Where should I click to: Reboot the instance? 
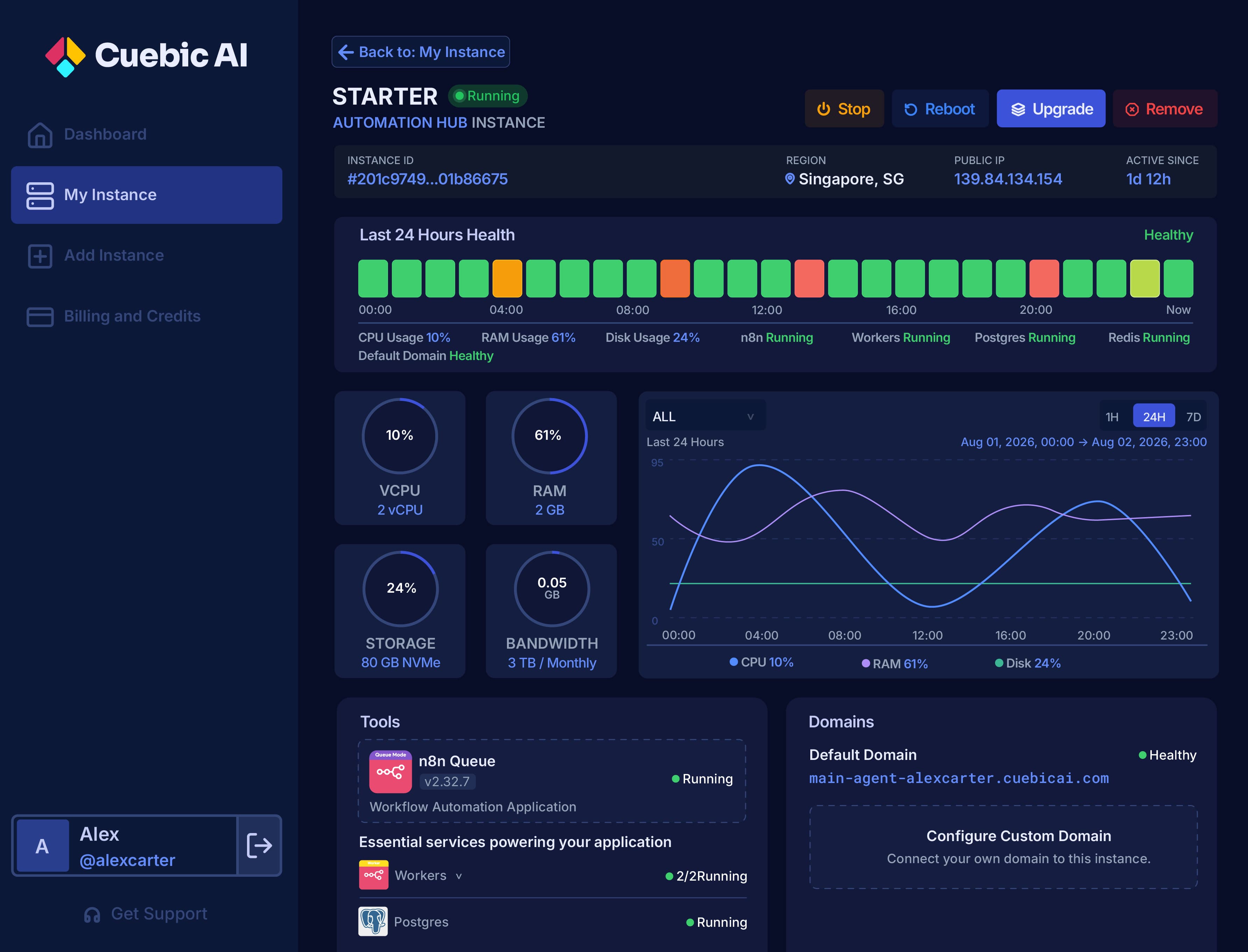coord(940,109)
